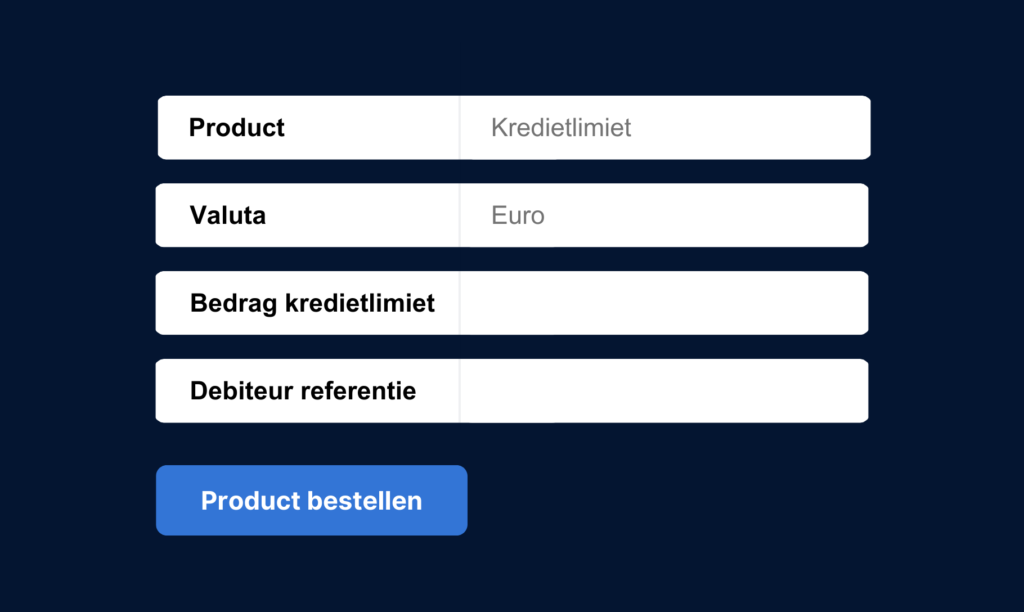The image size is (1024, 612).
Task: Click the Debiteur referentie label
Action: tap(303, 390)
